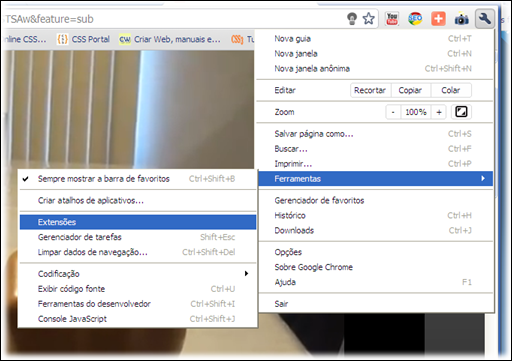Click the address bar URL field
Image resolution: width=512 pixels, height=361 pixels.
173,19
